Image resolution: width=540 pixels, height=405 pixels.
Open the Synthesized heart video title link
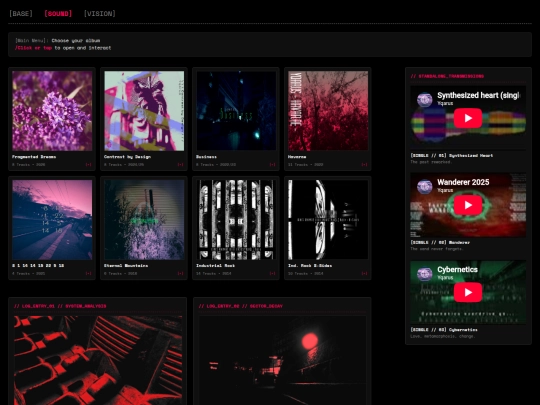[x=478, y=95]
